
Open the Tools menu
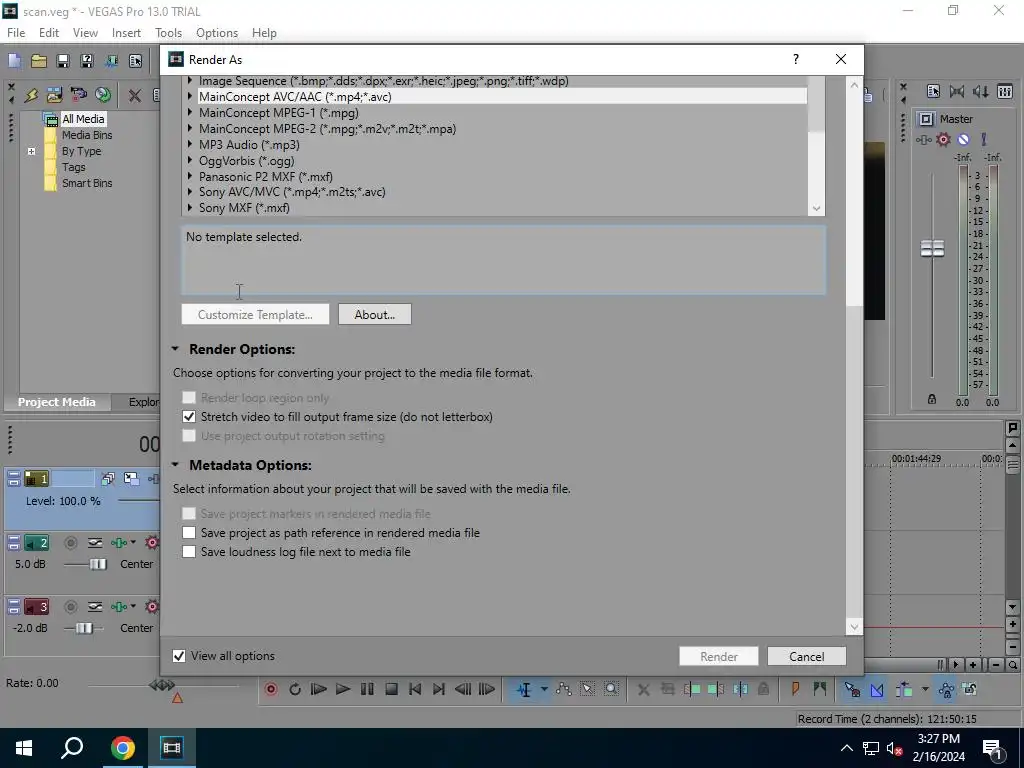168,33
